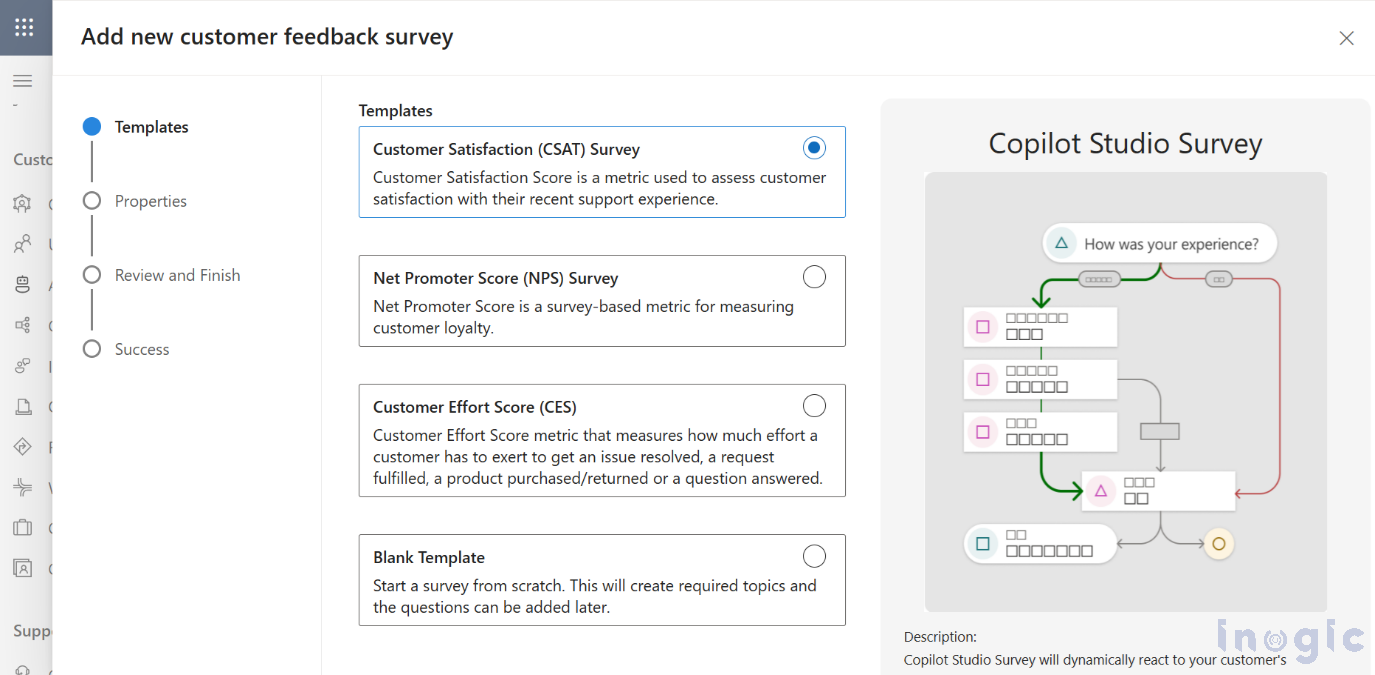The height and width of the screenshot is (675, 1375).
Task: Toggle the hamburger navigation menu
Action: click(x=23, y=81)
